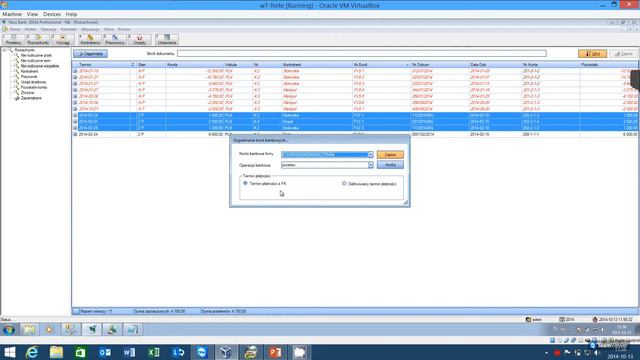Viewport: 640px width, 360px height.
Task: Select 'Urząd skarbowy' node in the tree
Action: point(33,82)
